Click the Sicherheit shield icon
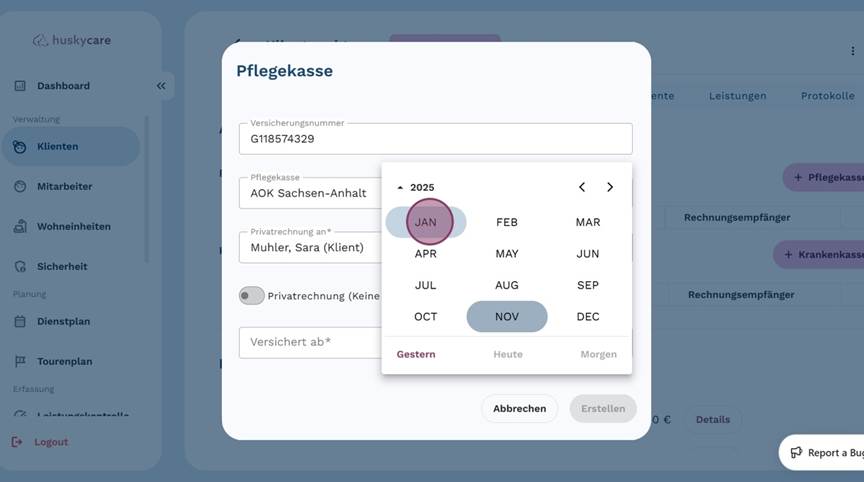The image size is (864, 482). (20, 267)
